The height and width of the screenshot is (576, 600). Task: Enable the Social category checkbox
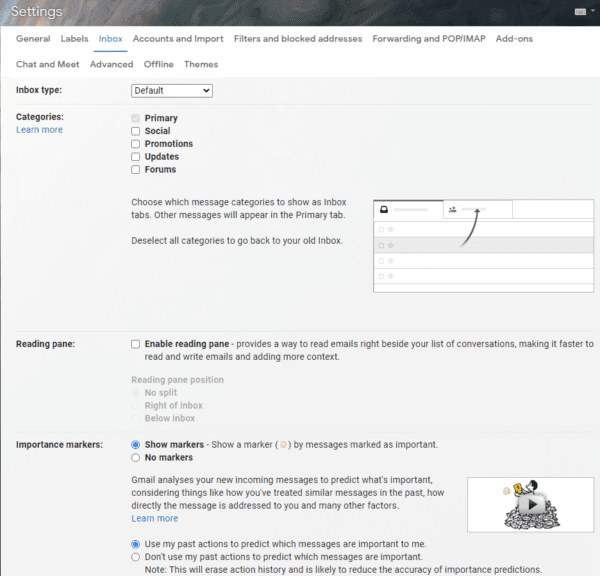[x=136, y=131]
